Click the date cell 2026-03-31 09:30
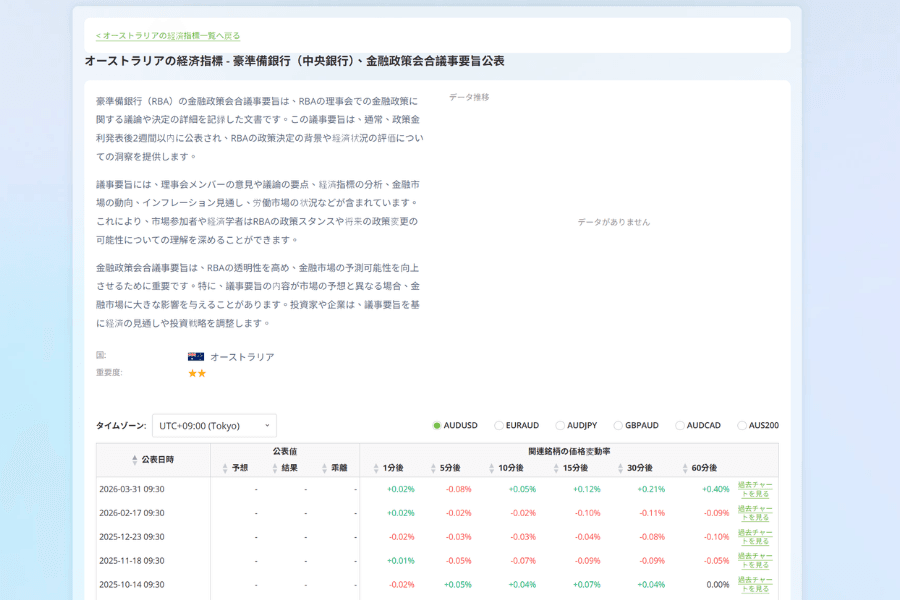This screenshot has width=900, height=600. 132,489
